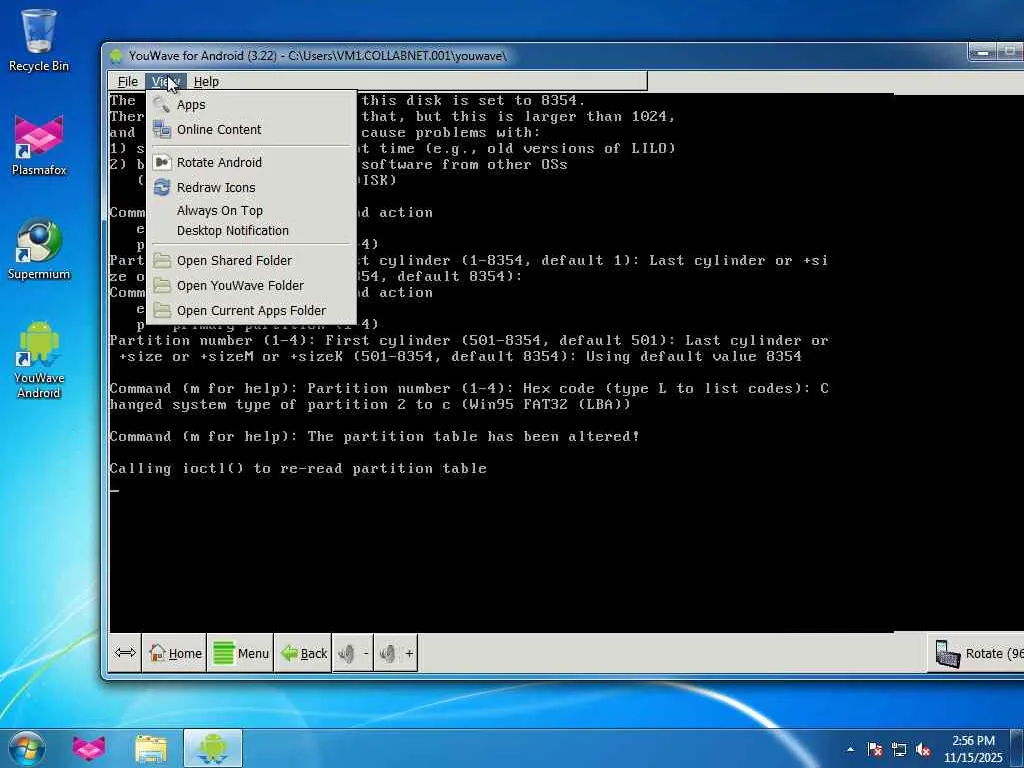Screen dimensions: 1024x768
Task: Click the Apps magnifier icon
Action: click(161, 104)
